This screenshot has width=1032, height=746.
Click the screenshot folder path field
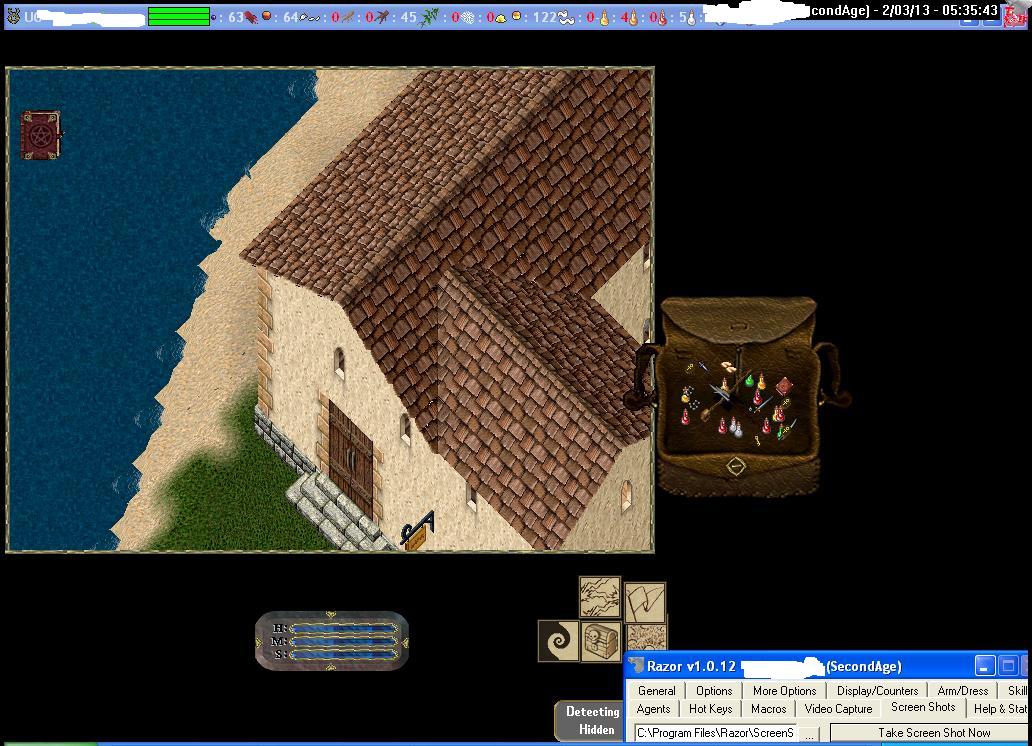714,734
